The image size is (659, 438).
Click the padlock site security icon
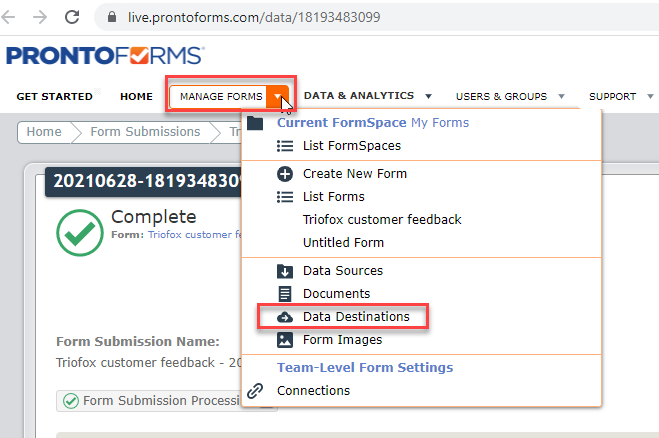(x=112, y=17)
